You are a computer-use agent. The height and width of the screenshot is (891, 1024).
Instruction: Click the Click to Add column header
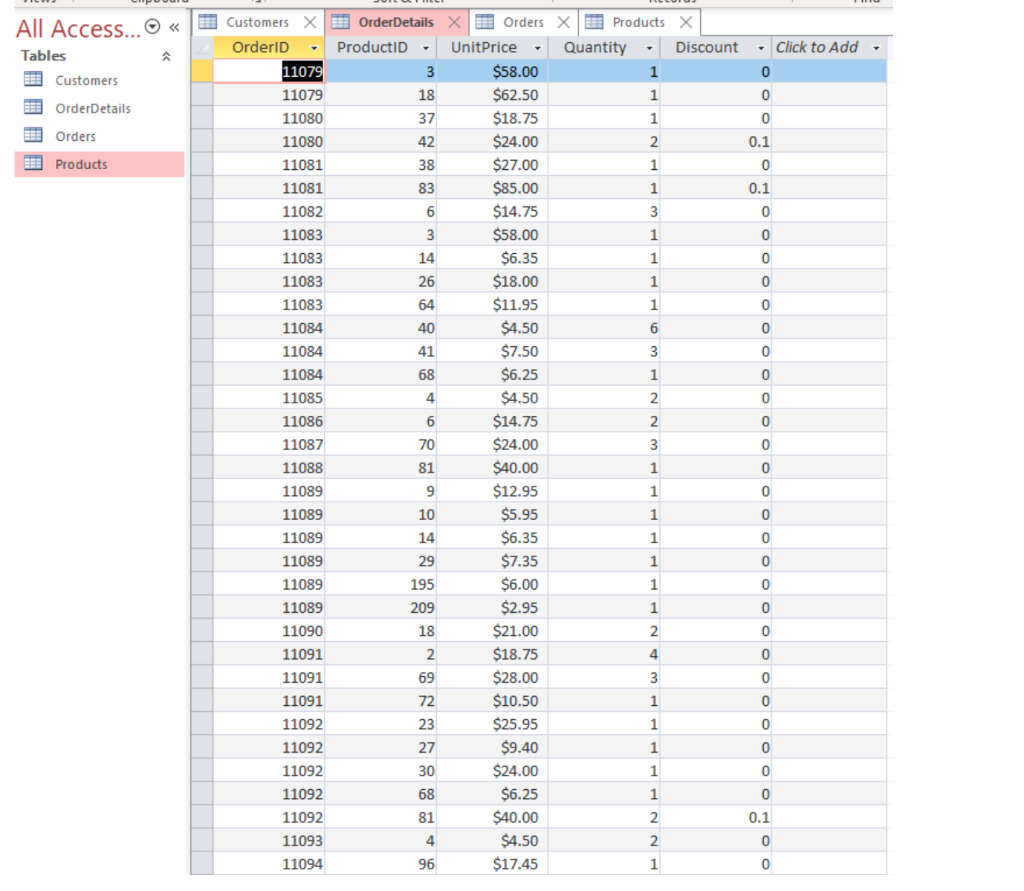pos(817,48)
